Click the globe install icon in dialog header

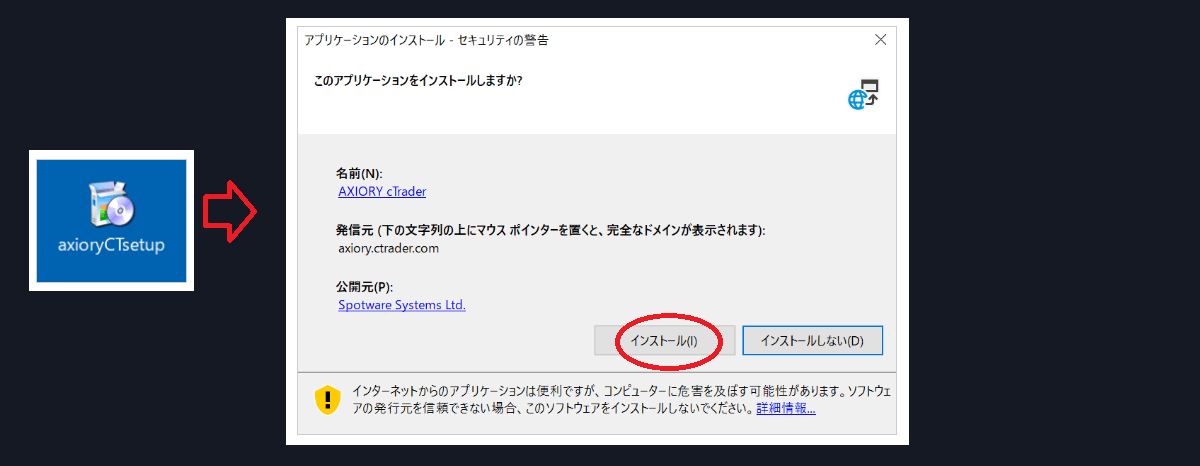[863, 95]
